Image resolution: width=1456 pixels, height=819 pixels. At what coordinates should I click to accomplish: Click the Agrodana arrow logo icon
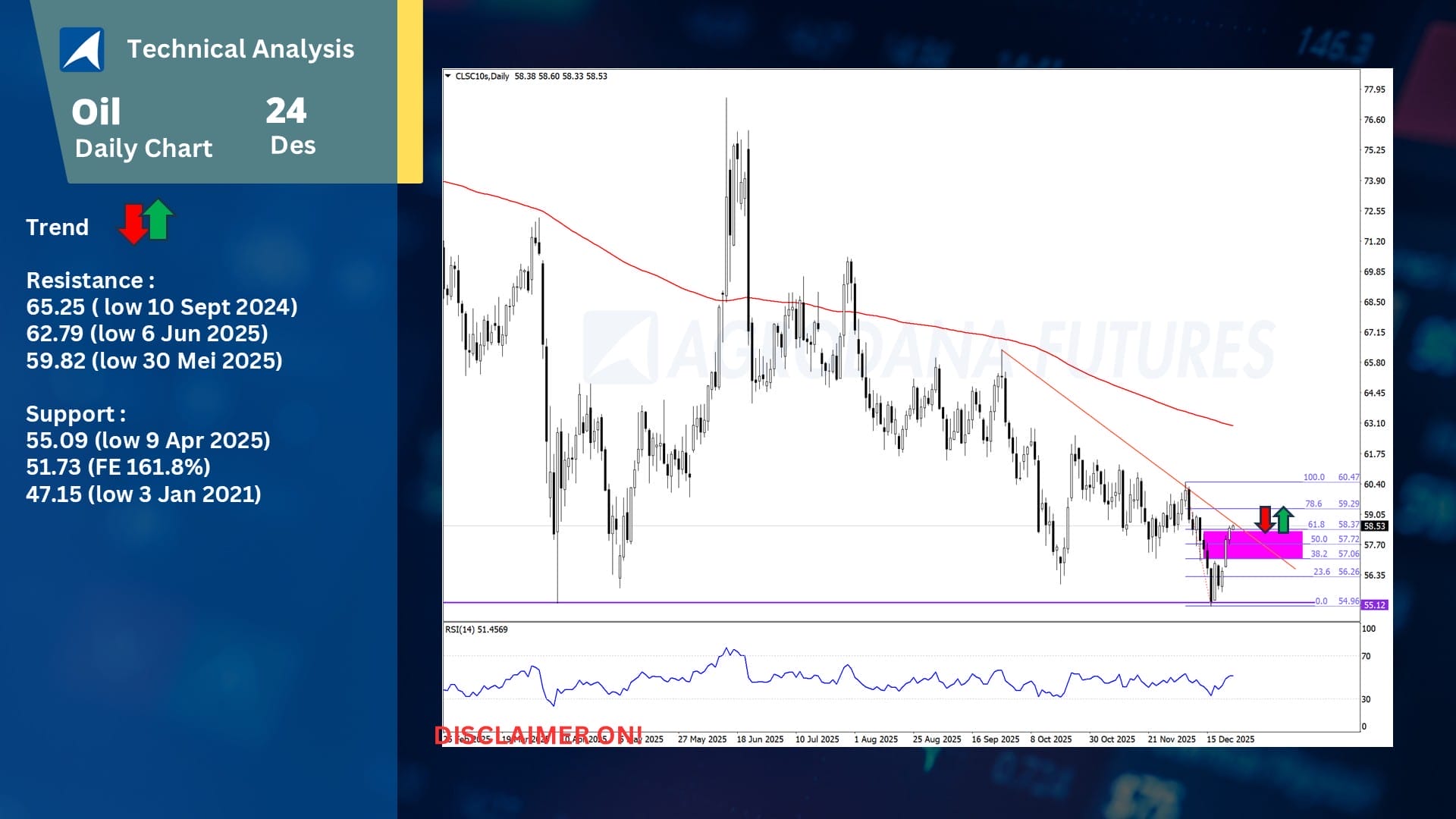[x=82, y=49]
